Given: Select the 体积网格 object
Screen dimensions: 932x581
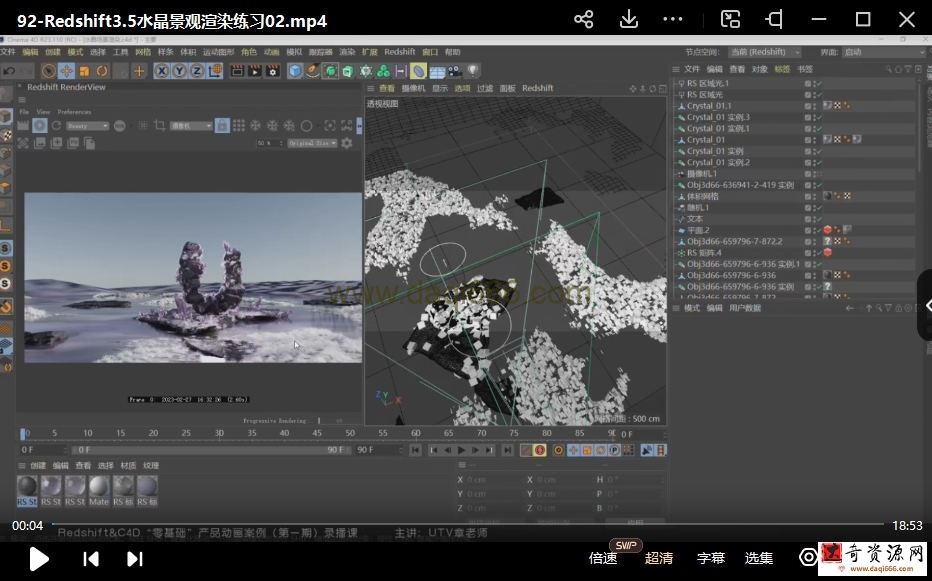Looking at the screenshot, I should click(703, 196).
